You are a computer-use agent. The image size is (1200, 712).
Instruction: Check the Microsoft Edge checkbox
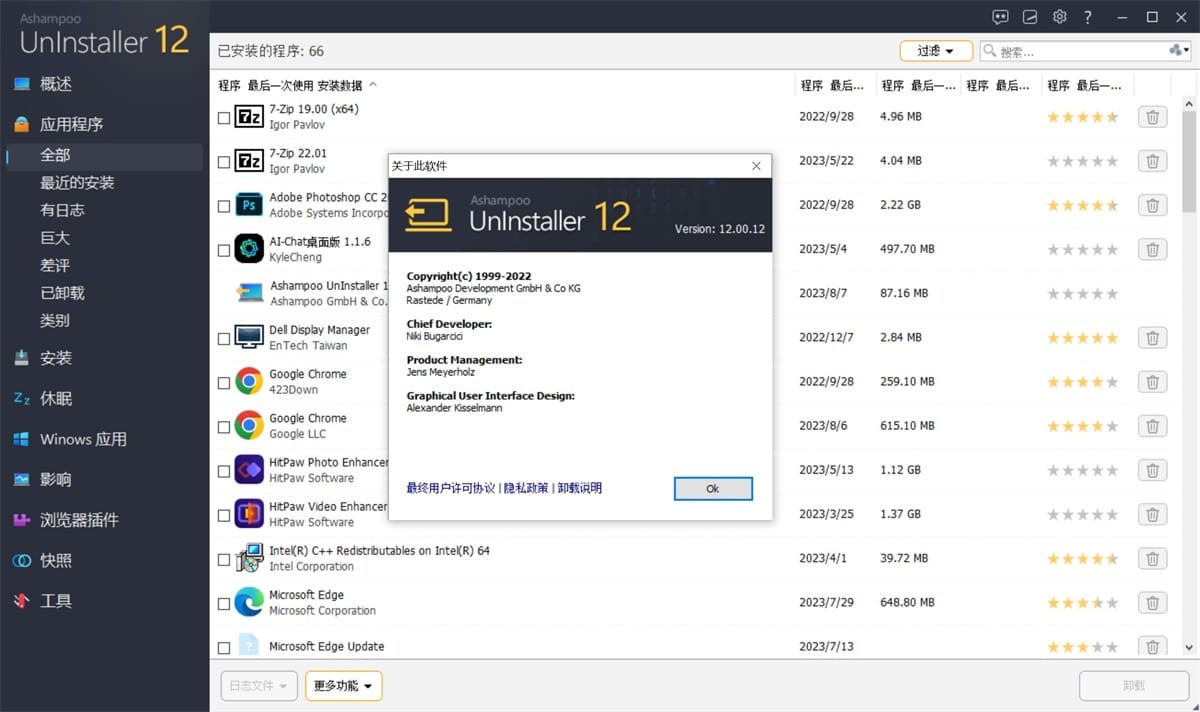click(x=224, y=604)
